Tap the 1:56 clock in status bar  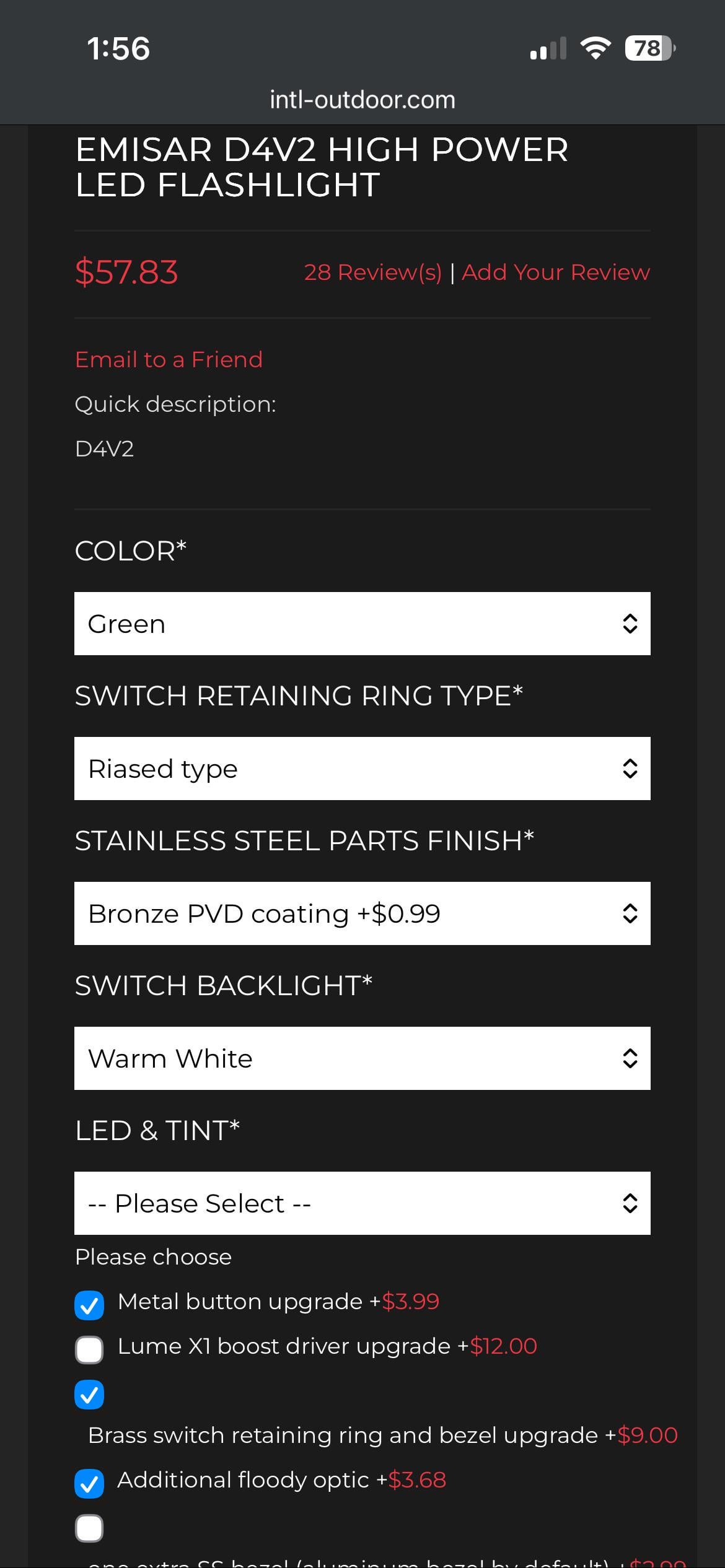118,49
